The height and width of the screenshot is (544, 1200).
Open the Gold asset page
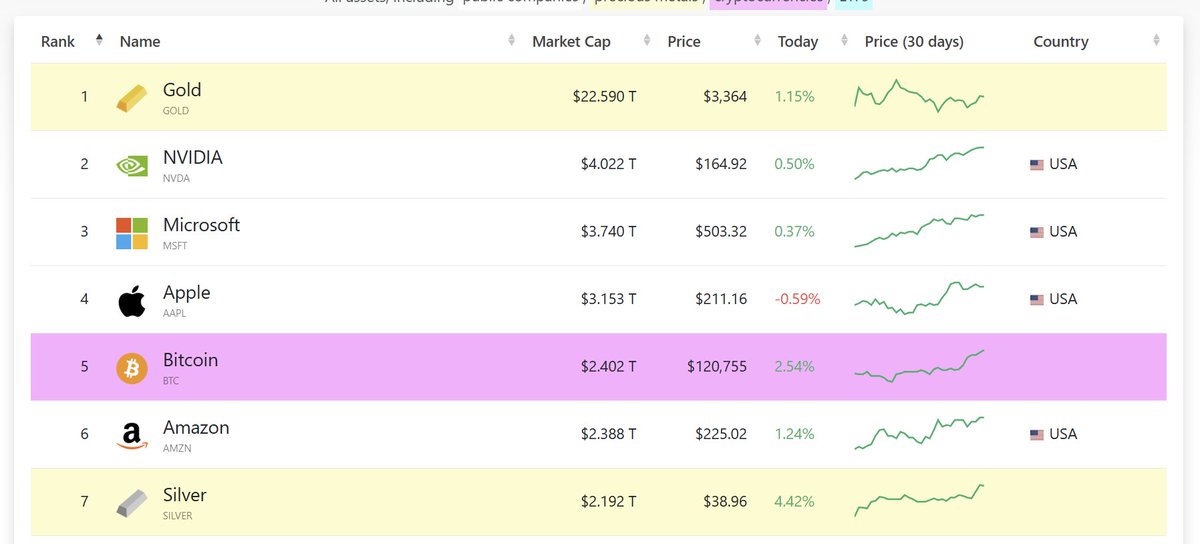point(182,90)
